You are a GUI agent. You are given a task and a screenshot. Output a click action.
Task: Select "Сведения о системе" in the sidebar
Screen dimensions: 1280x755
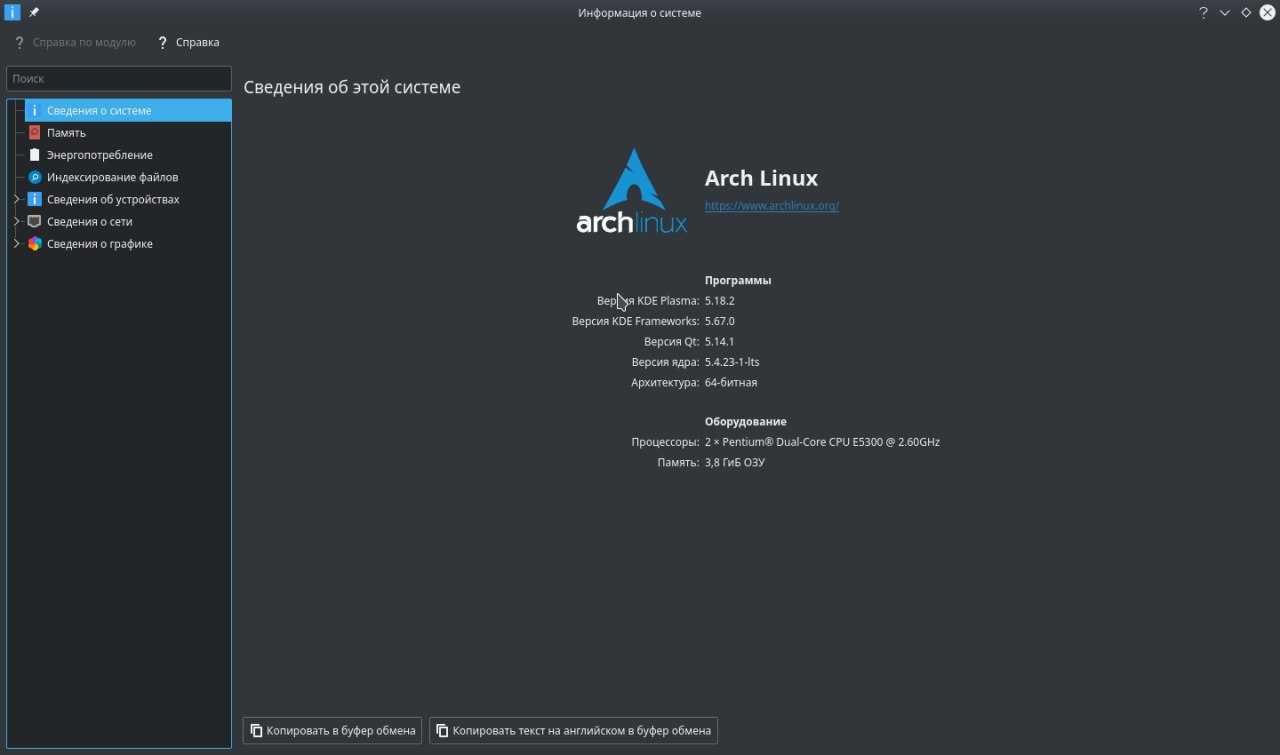[128, 110]
